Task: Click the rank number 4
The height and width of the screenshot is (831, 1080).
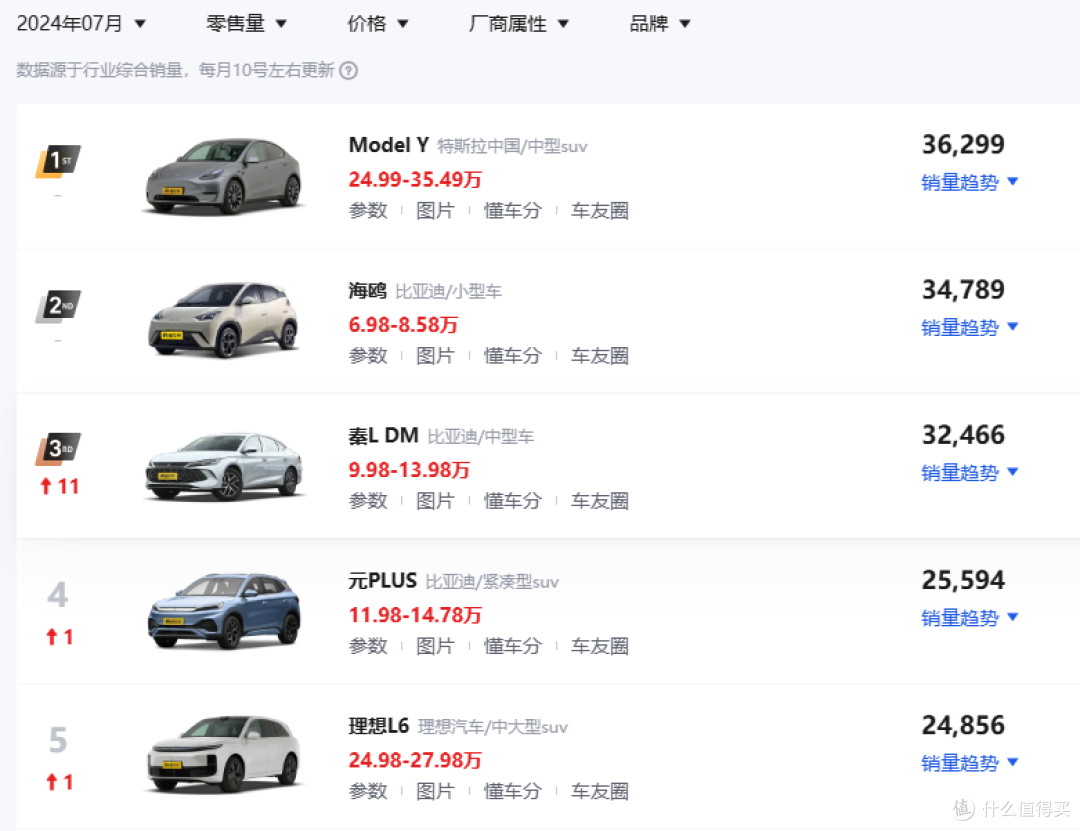Action: coord(58,595)
